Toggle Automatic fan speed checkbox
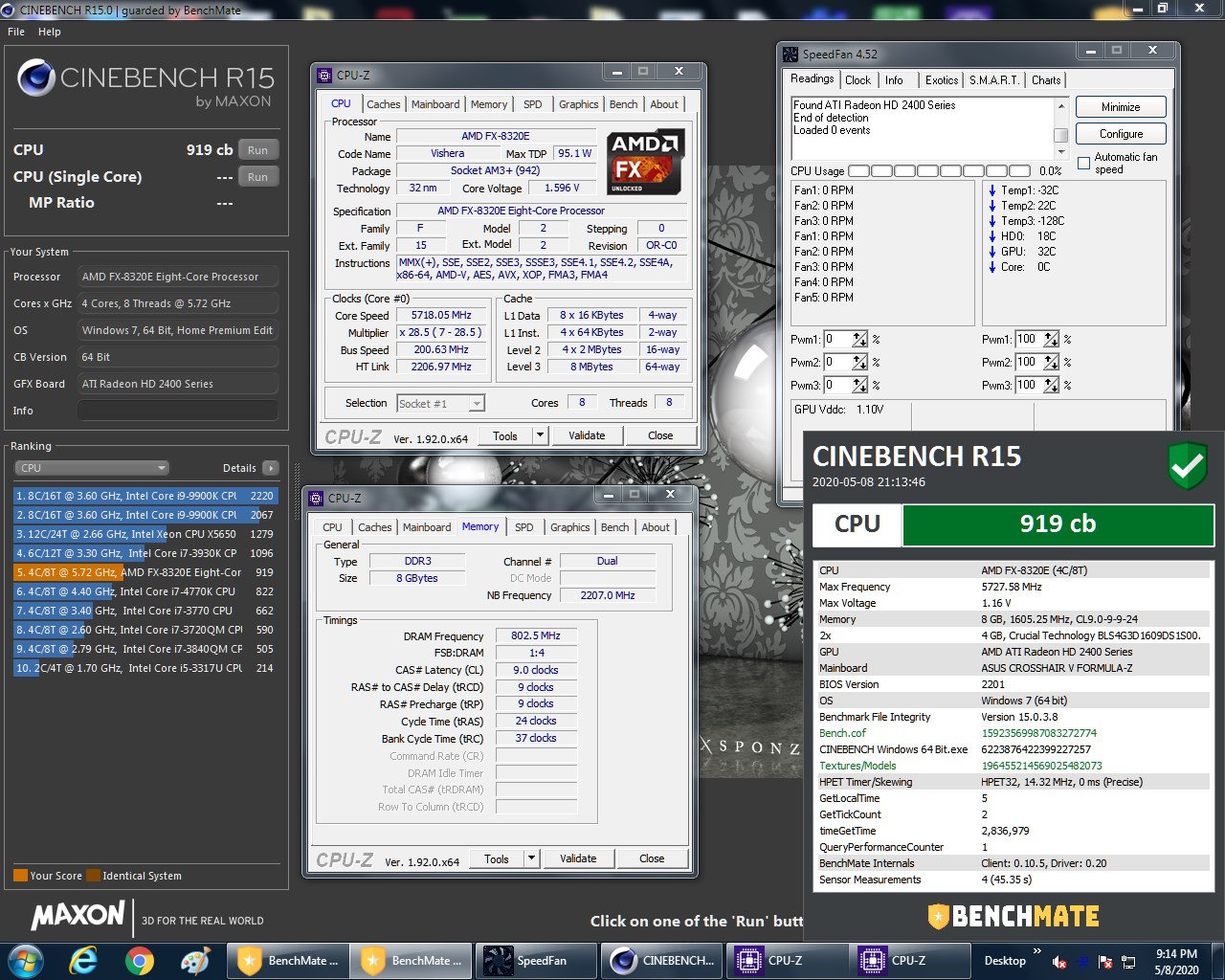 point(1083,163)
